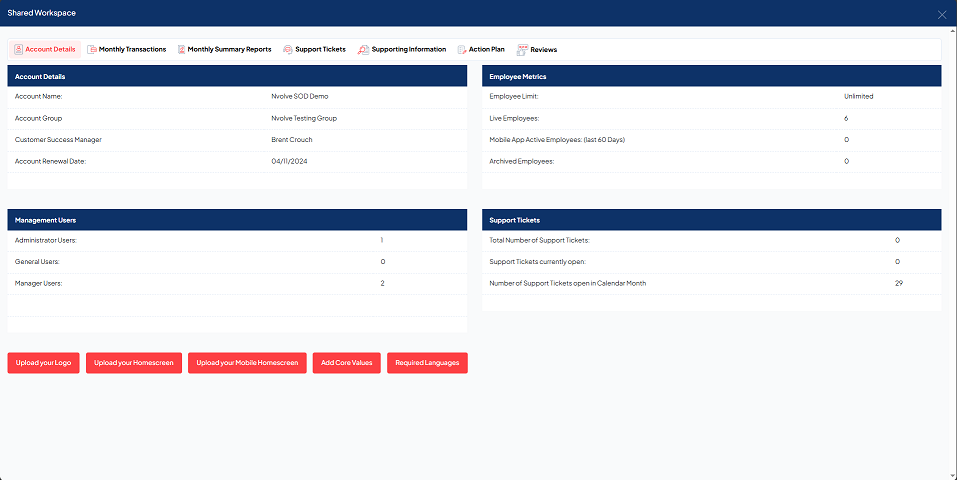This screenshot has height=480, width=957.
Task: Click the Monthly Transactions tab icon
Action: click(x=92, y=49)
